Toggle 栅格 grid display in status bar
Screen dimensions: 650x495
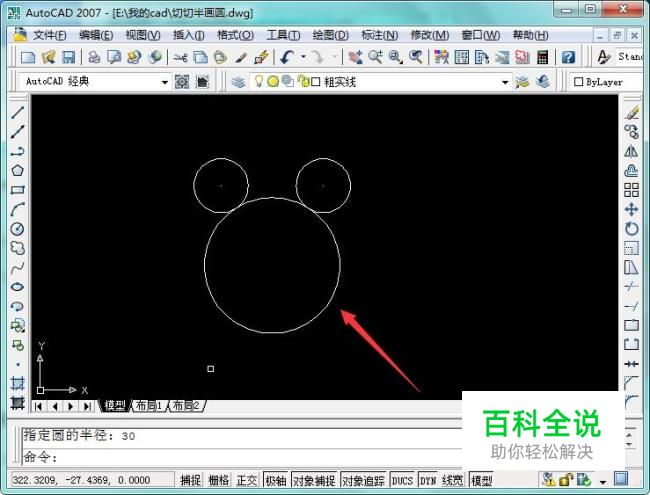pos(218,480)
